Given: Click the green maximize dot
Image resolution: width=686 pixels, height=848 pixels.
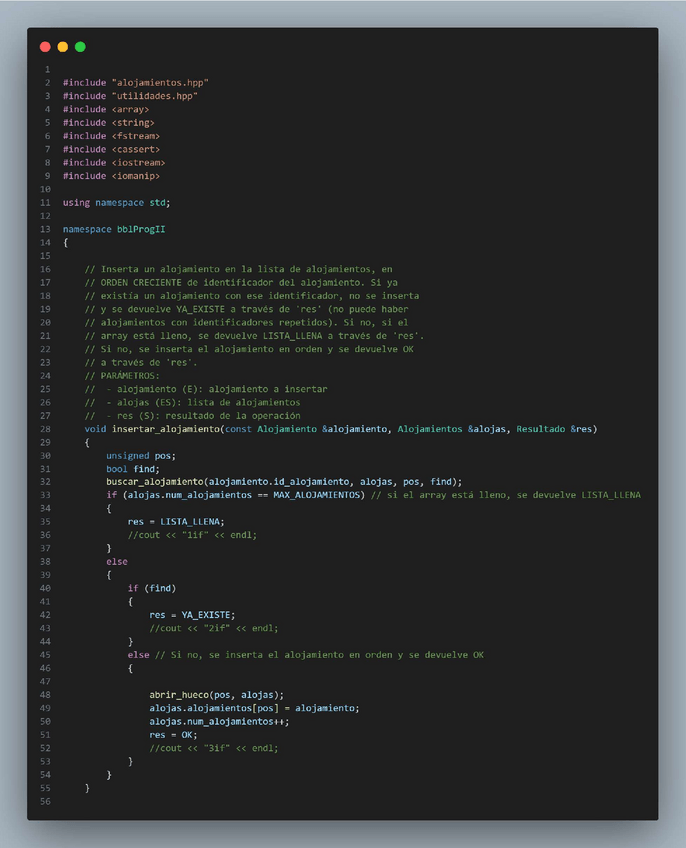Looking at the screenshot, I should point(80,47).
